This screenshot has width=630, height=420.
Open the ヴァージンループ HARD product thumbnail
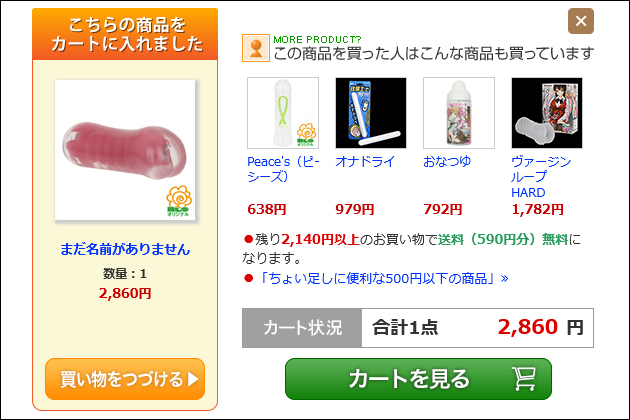coord(547,113)
